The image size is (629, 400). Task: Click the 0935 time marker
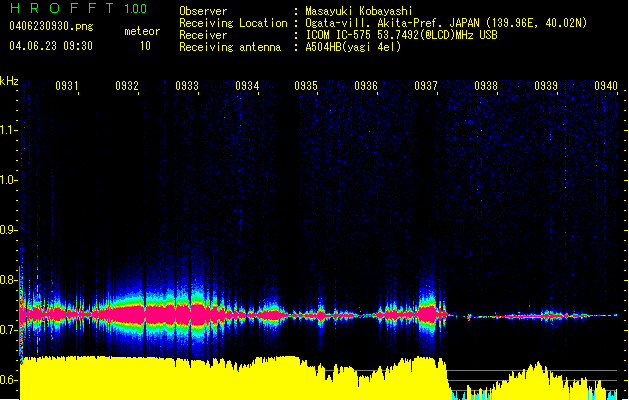pos(306,85)
